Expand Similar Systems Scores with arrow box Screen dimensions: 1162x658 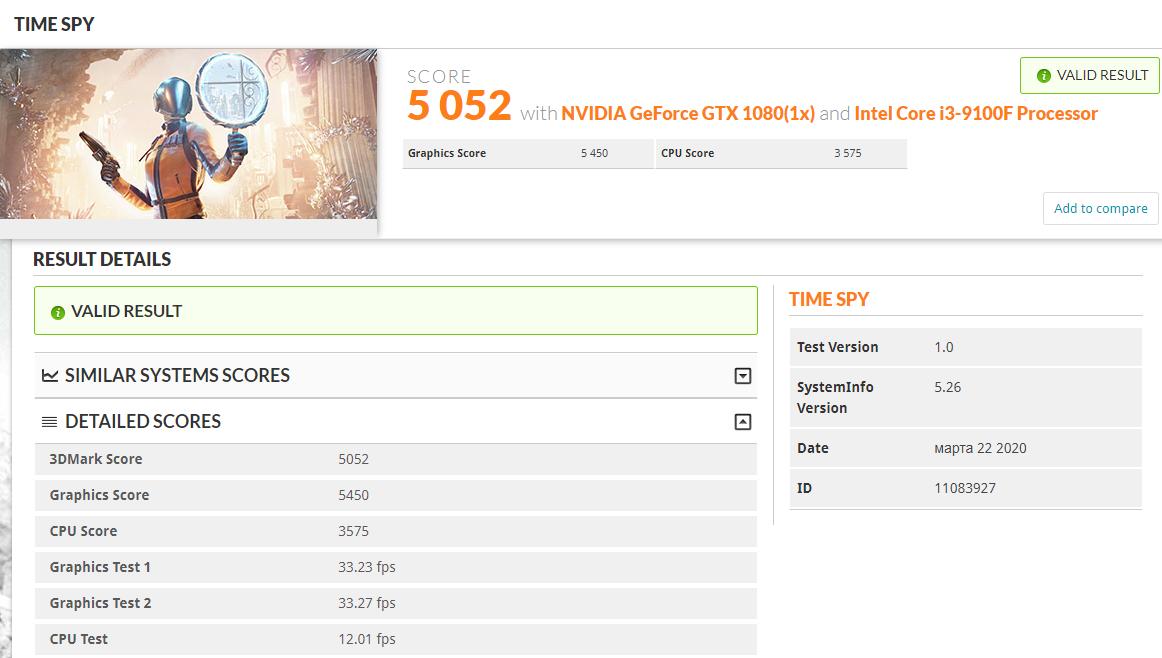(743, 376)
